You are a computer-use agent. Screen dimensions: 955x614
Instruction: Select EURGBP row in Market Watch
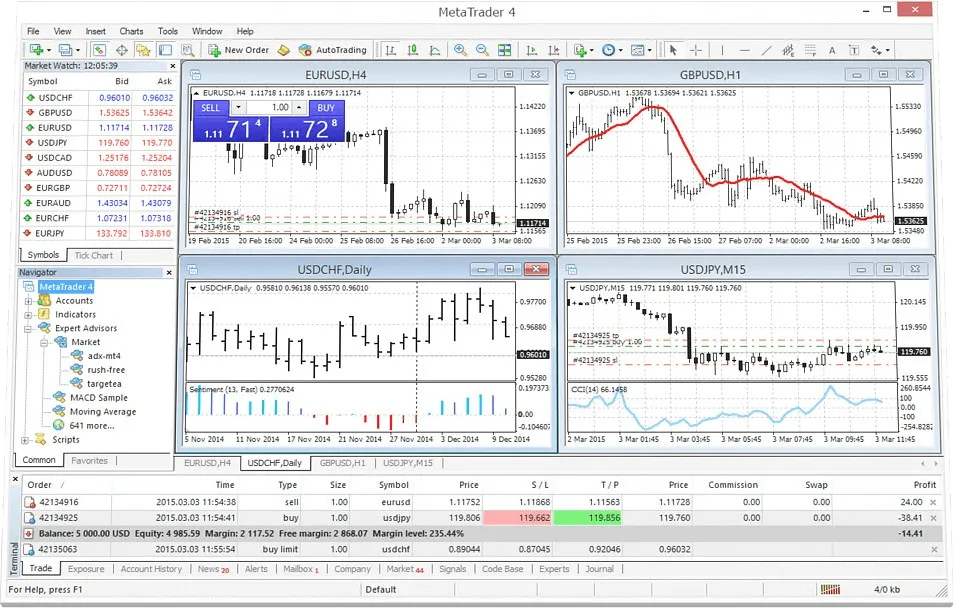coord(99,188)
